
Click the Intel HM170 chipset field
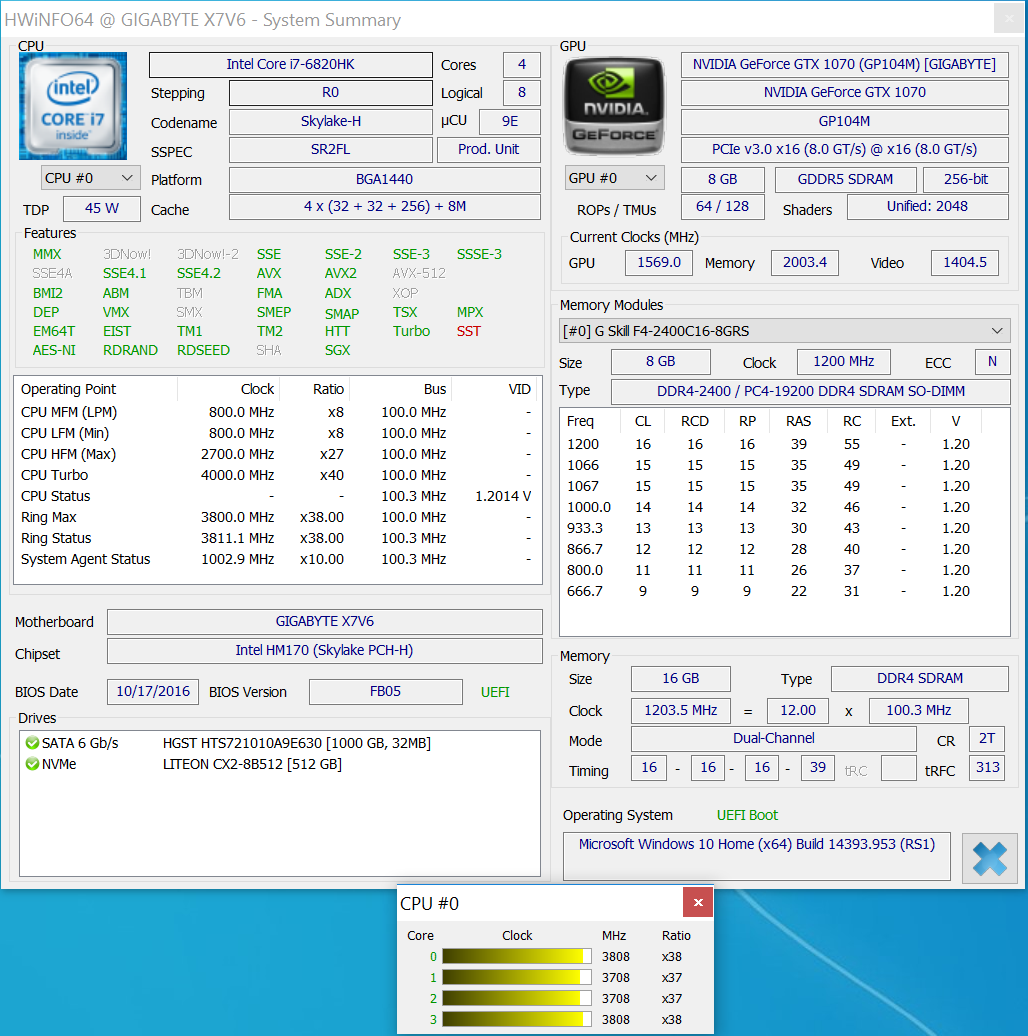tap(324, 651)
